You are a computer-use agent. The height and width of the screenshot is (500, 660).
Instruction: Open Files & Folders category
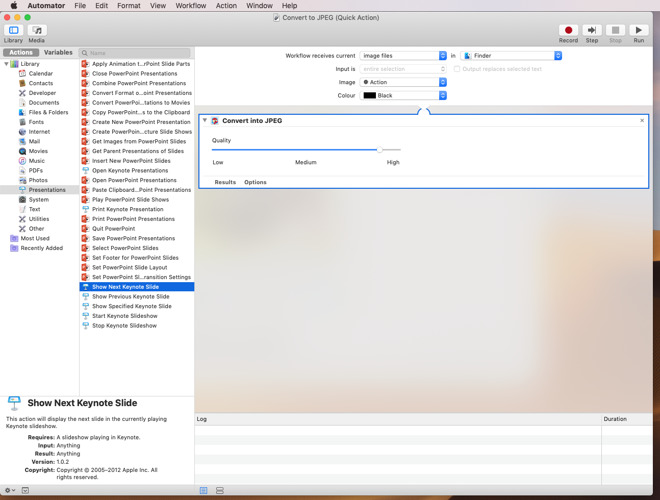48,112
